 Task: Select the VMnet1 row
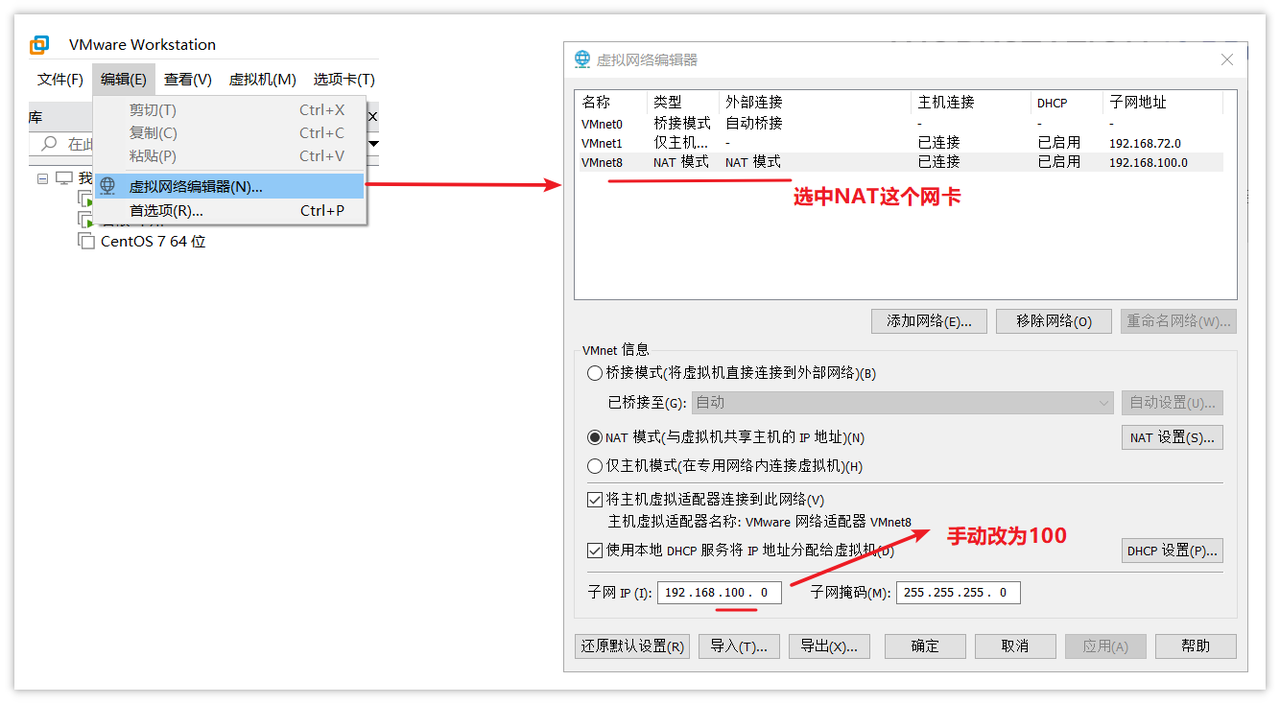[900, 143]
